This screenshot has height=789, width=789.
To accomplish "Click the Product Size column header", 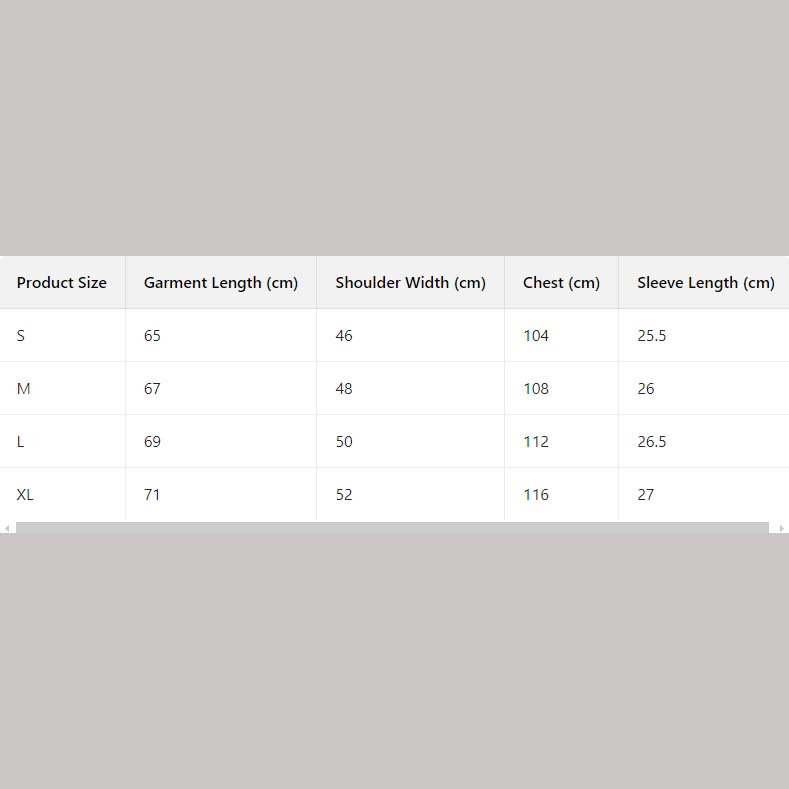I will pos(61,283).
